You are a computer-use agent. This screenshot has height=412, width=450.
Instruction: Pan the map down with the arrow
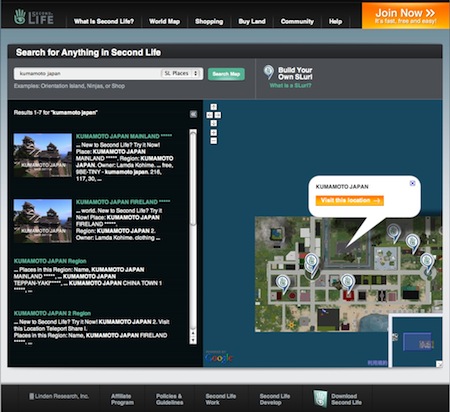(x=214, y=123)
